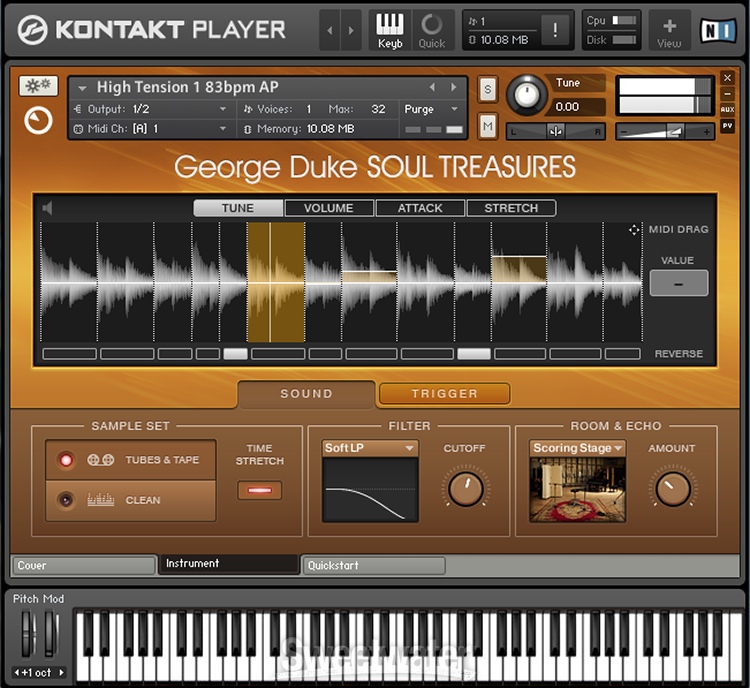Click the Scoring Stage room thumbnail
Viewport: 750px width, 688px height.
[577, 490]
